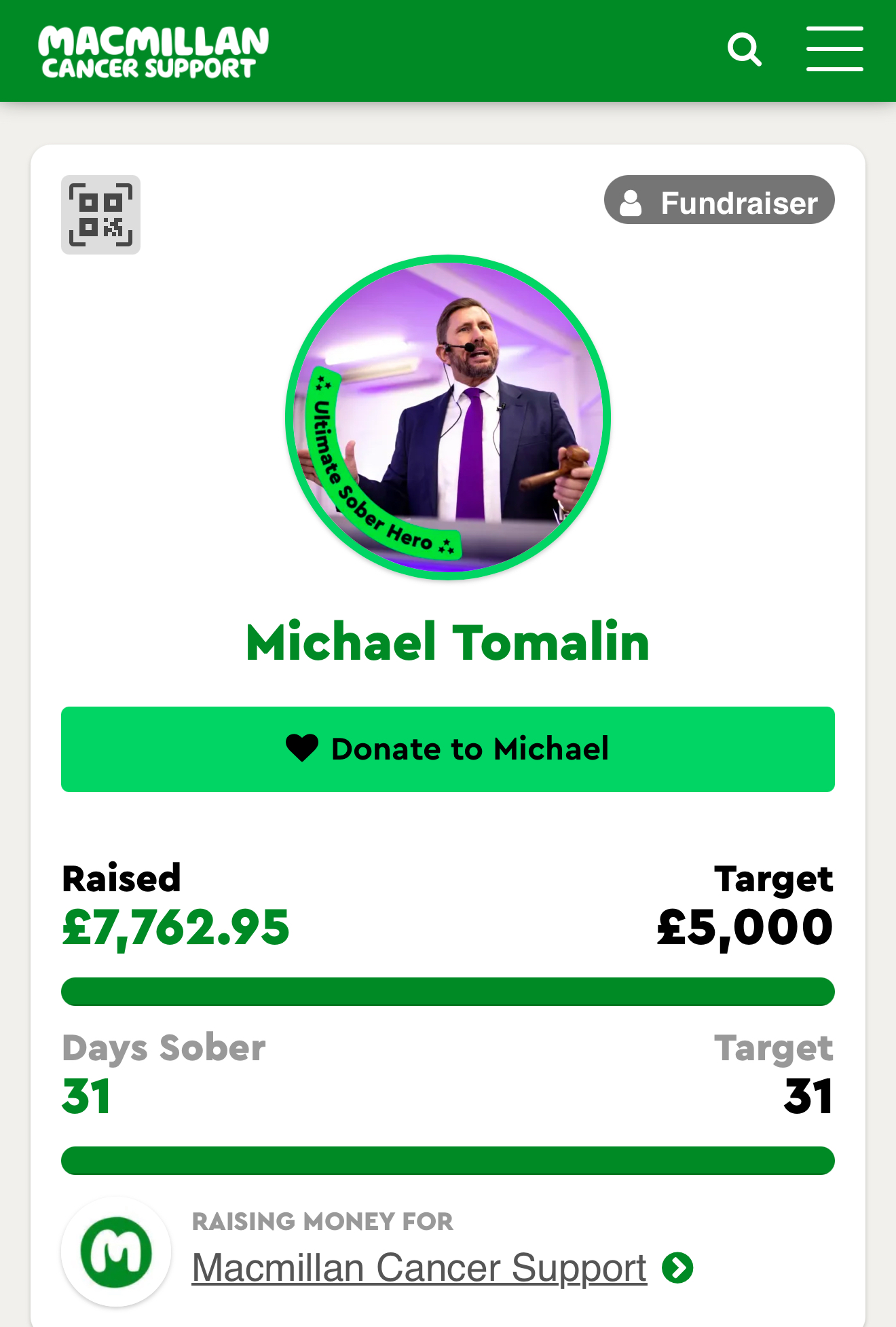The width and height of the screenshot is (896, 1327).
Task: Click the fundraising amount progress bar
Action: [447, 992]
